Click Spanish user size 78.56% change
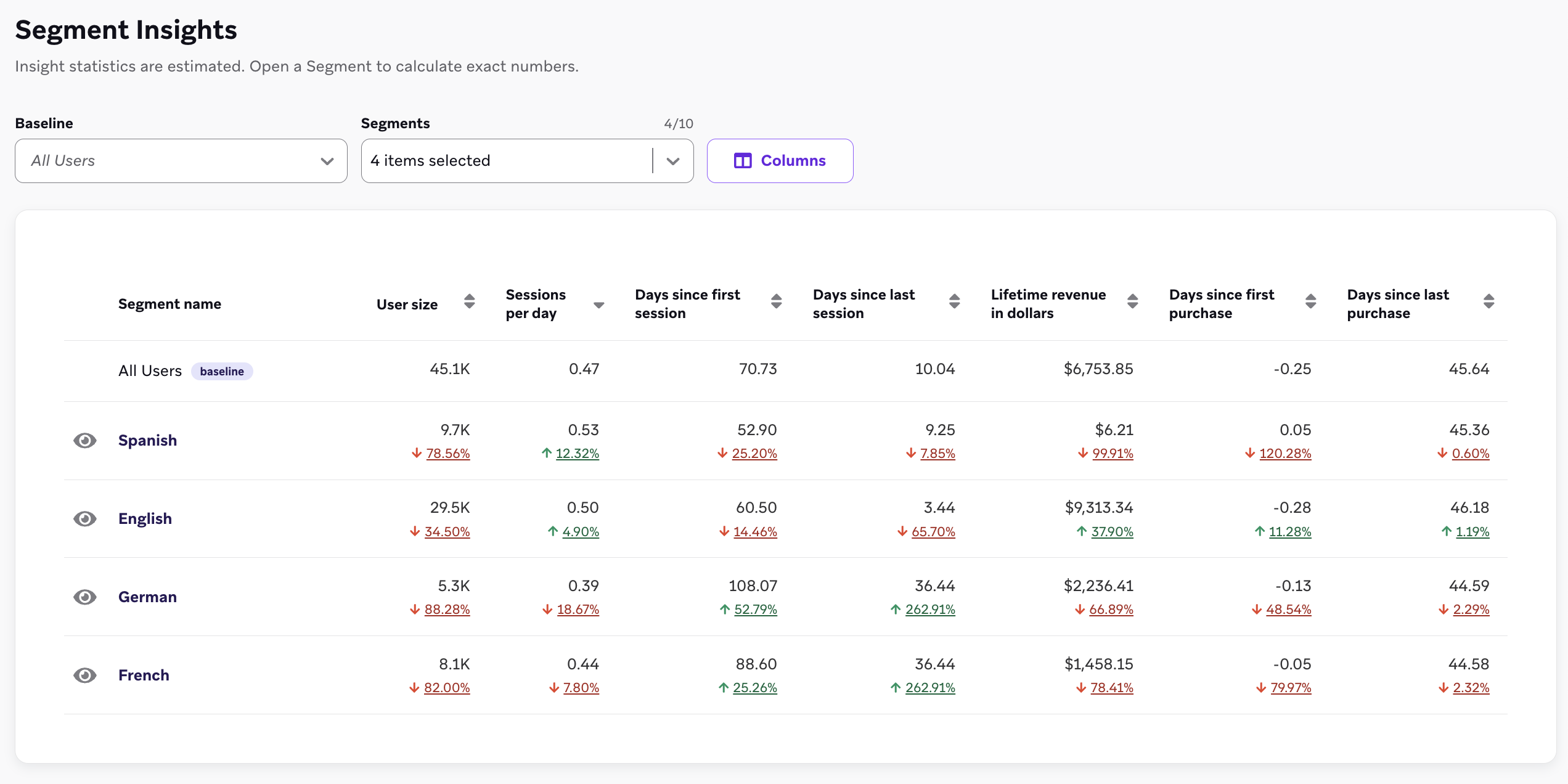The width and height of the screenshot is (1568, 784). coord(447,454)
